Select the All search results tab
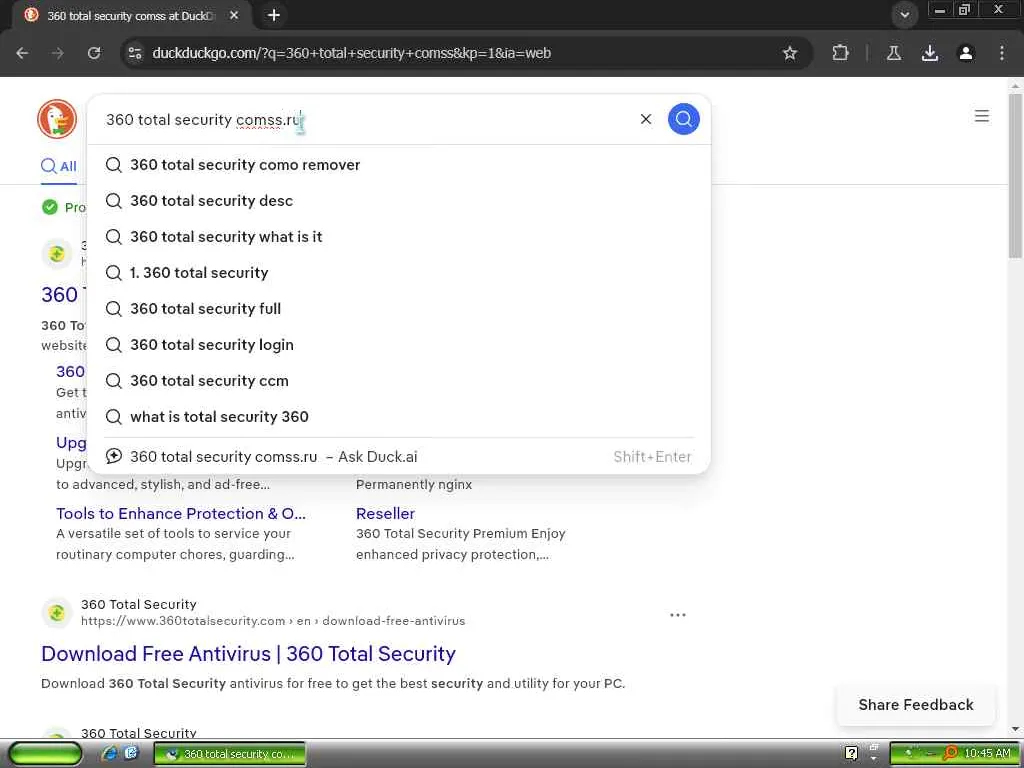 coord(59,167)
